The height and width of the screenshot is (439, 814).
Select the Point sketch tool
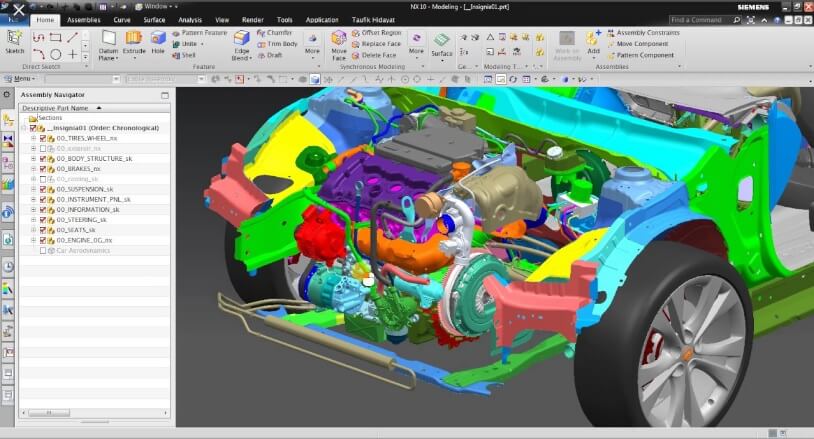[72, 54]
